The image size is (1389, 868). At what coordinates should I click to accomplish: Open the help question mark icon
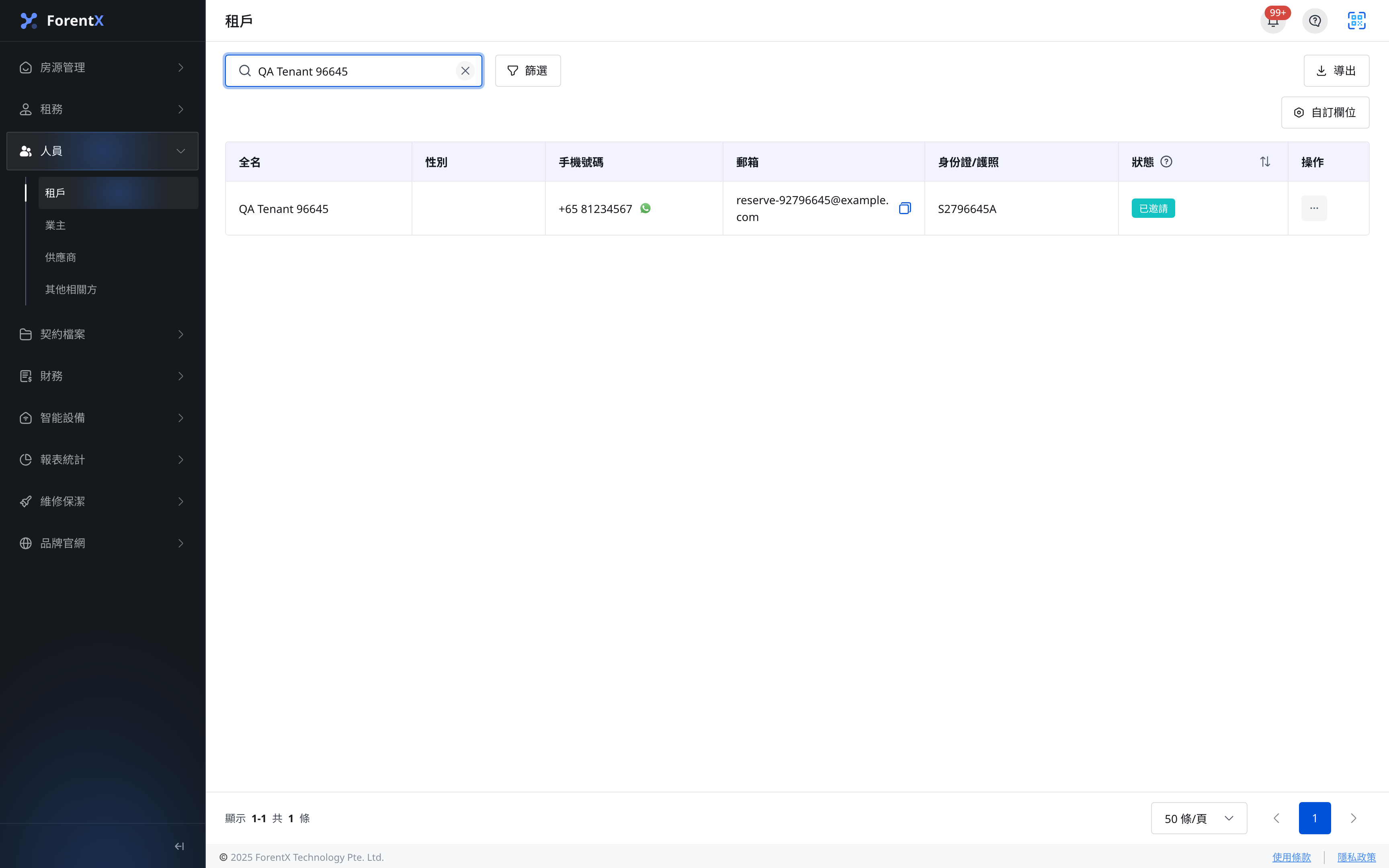[1314, 20]
